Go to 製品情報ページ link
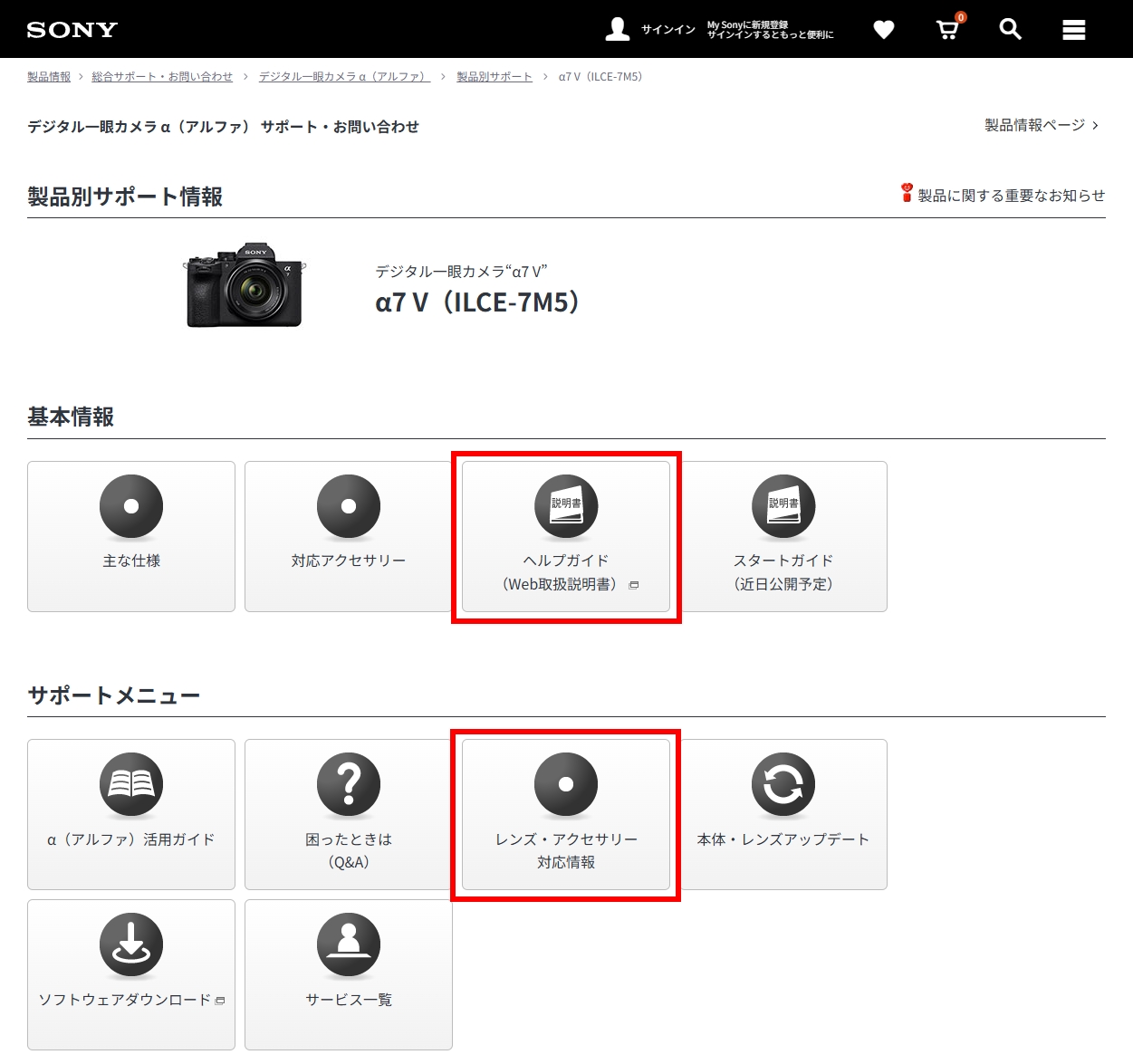 point(1041,125)
